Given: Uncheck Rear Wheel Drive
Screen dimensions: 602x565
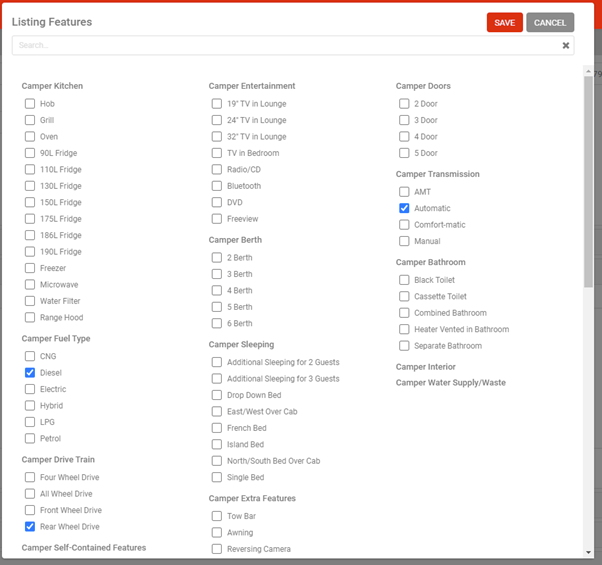Looking at the screenshot, I should pyautogui.click(x=30, y=527).
